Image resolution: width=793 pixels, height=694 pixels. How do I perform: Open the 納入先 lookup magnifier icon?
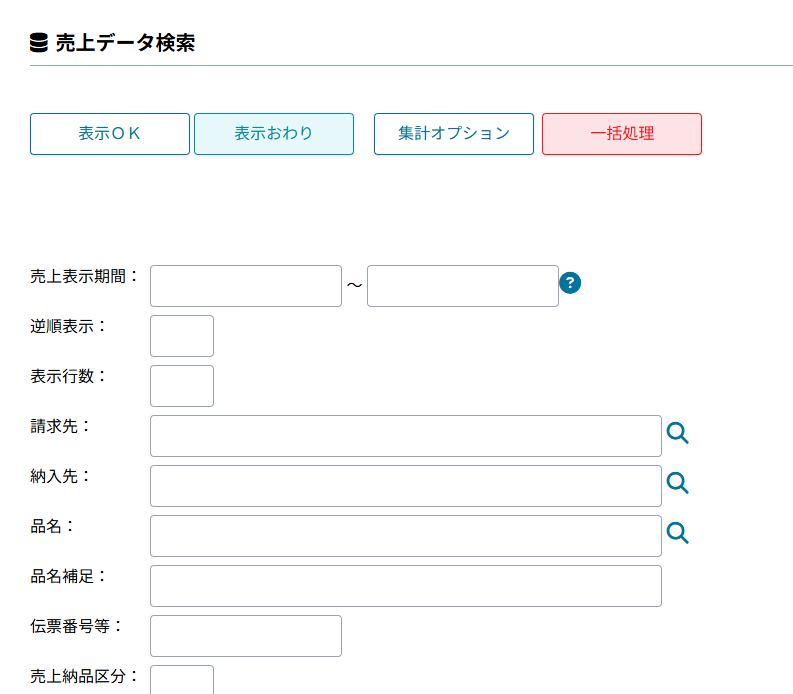pos(678,483)
